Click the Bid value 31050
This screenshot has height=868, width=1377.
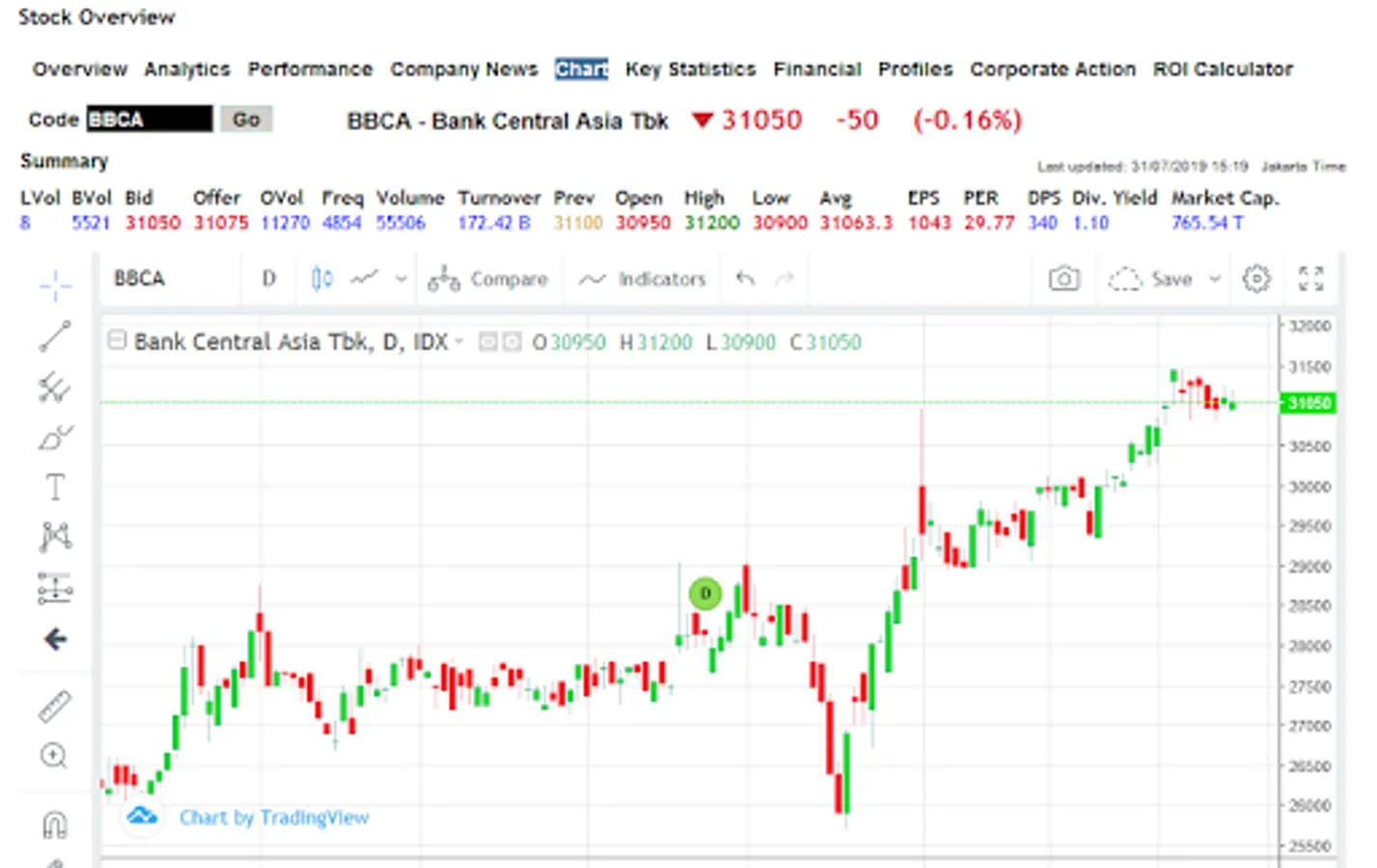tap(152, 223)
